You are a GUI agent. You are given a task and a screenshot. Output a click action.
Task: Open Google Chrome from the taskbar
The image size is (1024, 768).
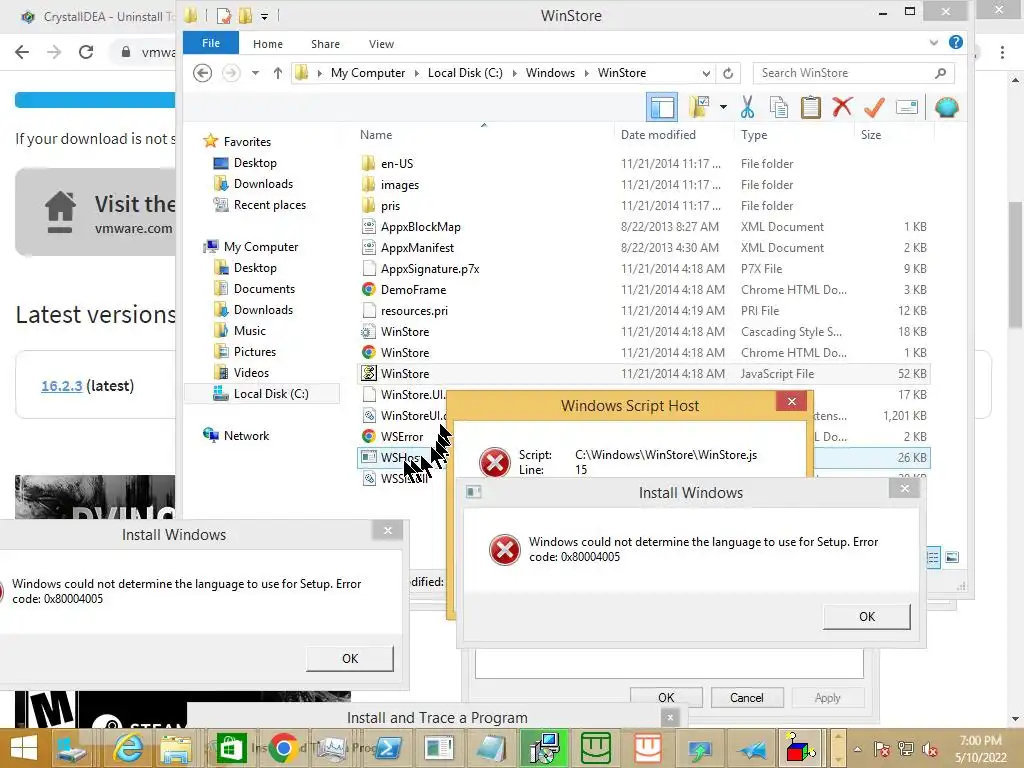(x=283, y=748)
